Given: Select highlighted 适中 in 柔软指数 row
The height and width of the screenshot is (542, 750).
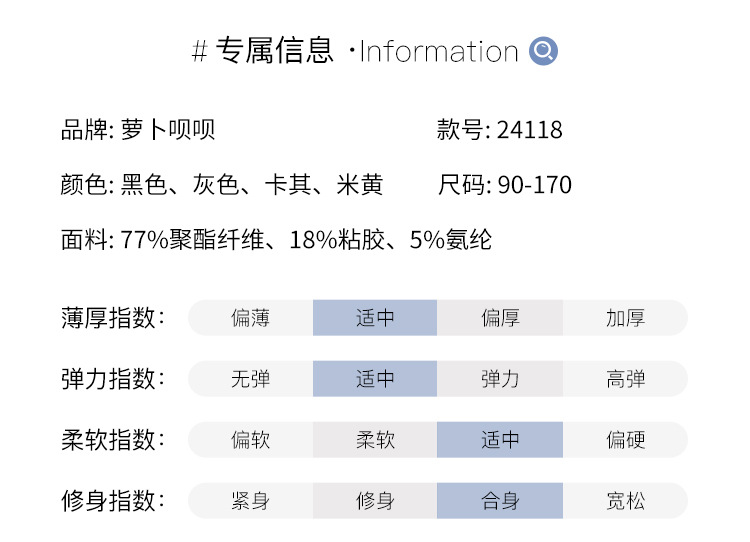Looking at the screenshot, I should coord(500,440).
